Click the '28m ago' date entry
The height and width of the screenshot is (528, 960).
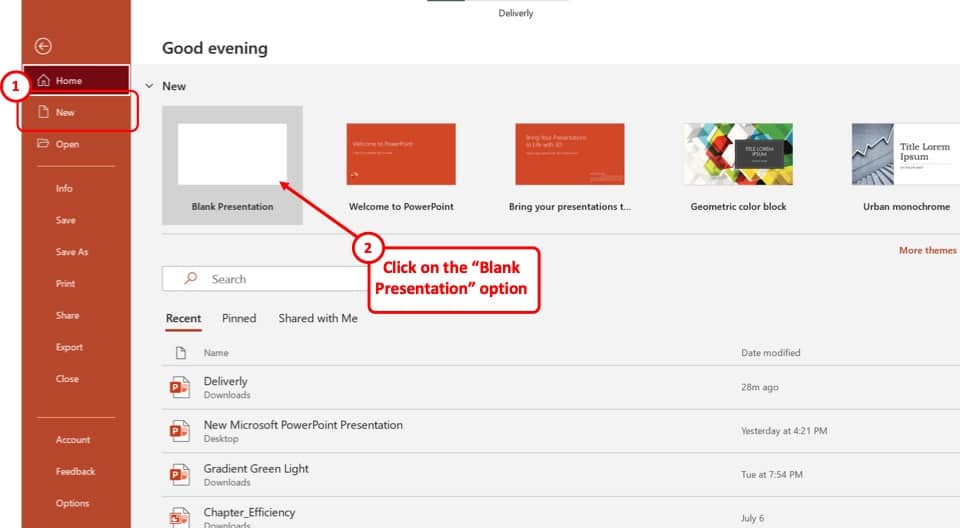[x=759, y=387]
